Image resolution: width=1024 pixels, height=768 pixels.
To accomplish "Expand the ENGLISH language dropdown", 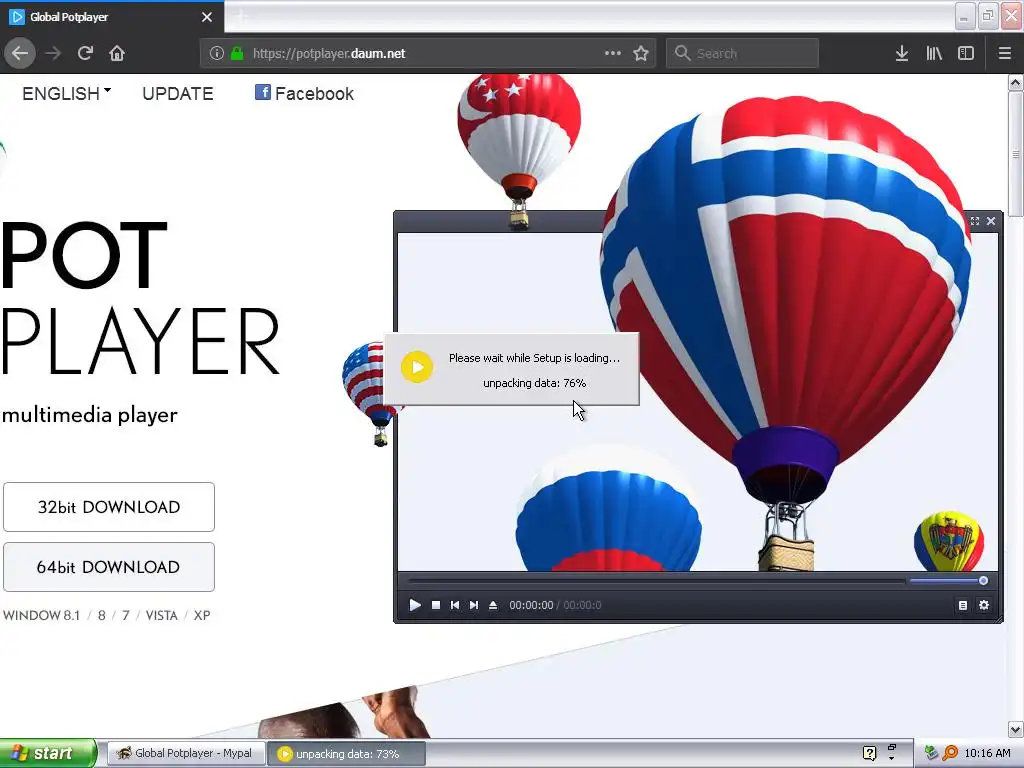I will [67, 94].
